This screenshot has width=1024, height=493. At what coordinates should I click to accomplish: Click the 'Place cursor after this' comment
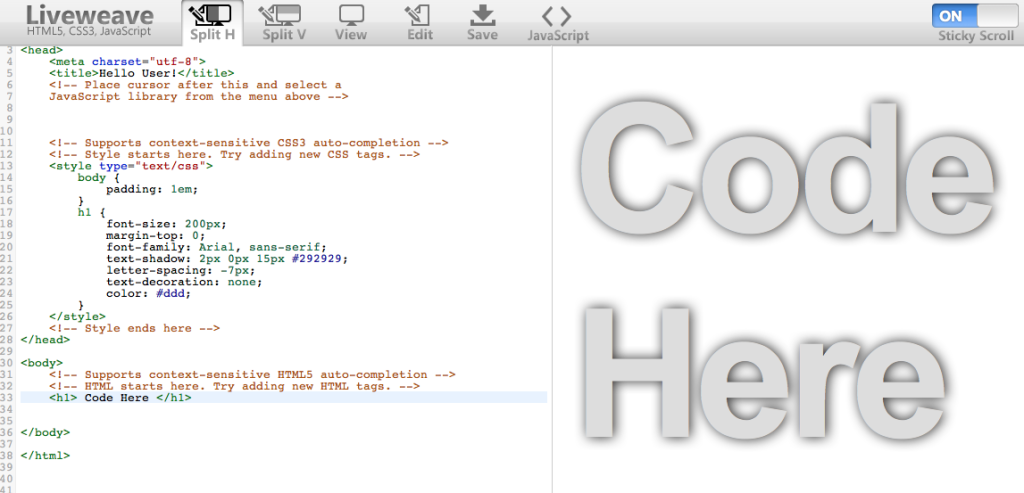tap(195, 85)
